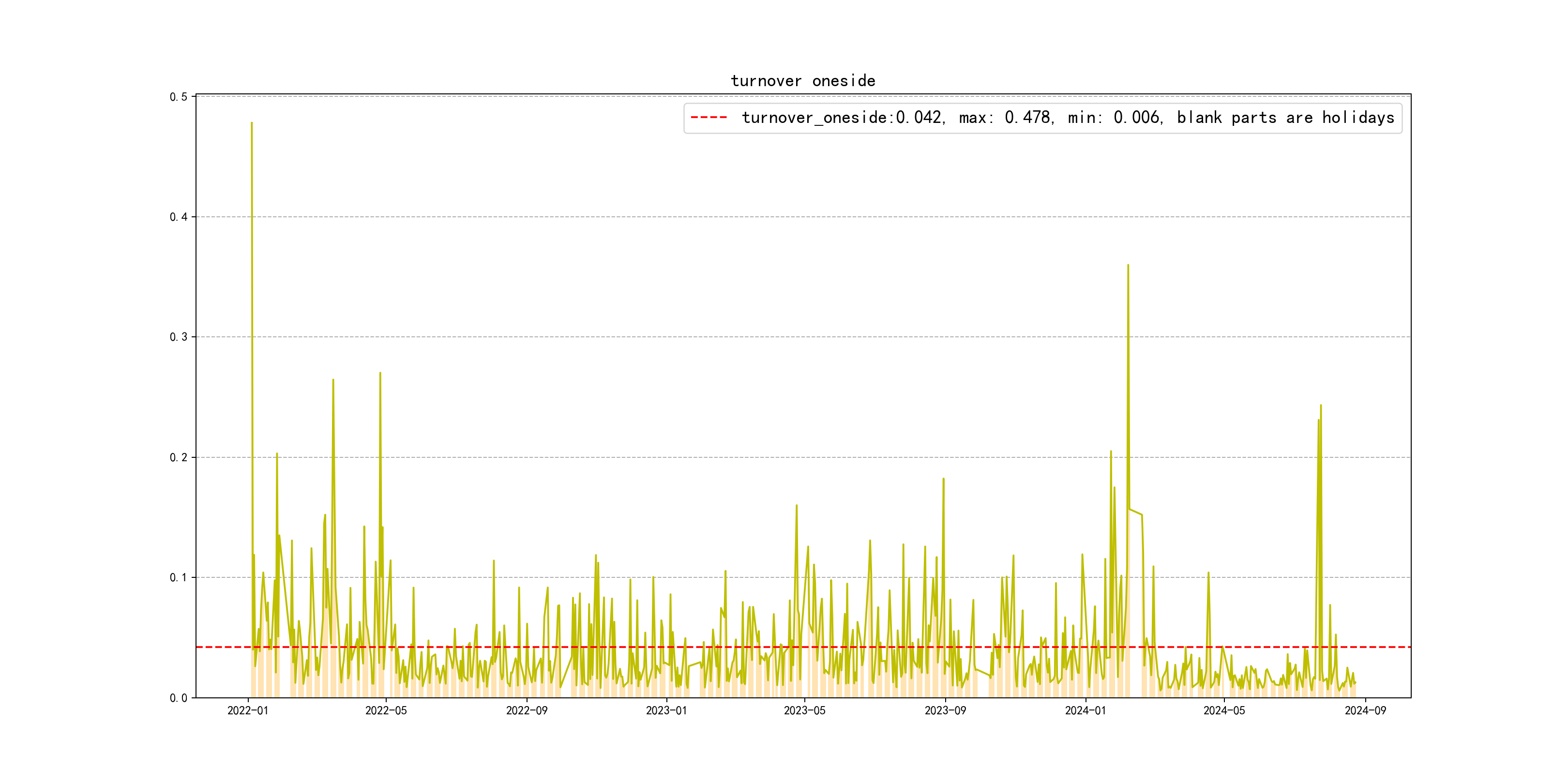The height and width of the screenshot is (784, 1568).
Task: Click the 0.4 y-axis tick label
Action: click(179, 217)
